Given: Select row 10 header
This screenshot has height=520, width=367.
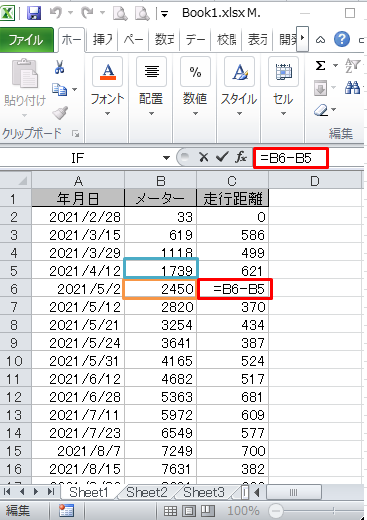Looking at the screenshot, I should coord(16,361).
